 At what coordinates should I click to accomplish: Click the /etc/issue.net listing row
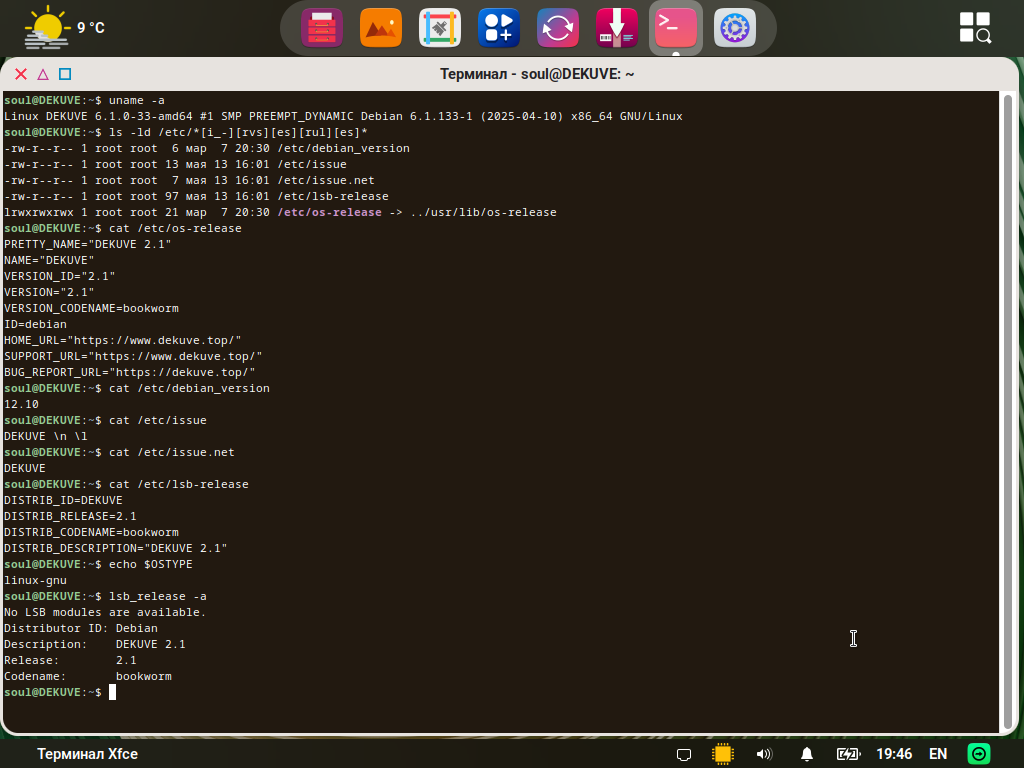pos(189,180)
